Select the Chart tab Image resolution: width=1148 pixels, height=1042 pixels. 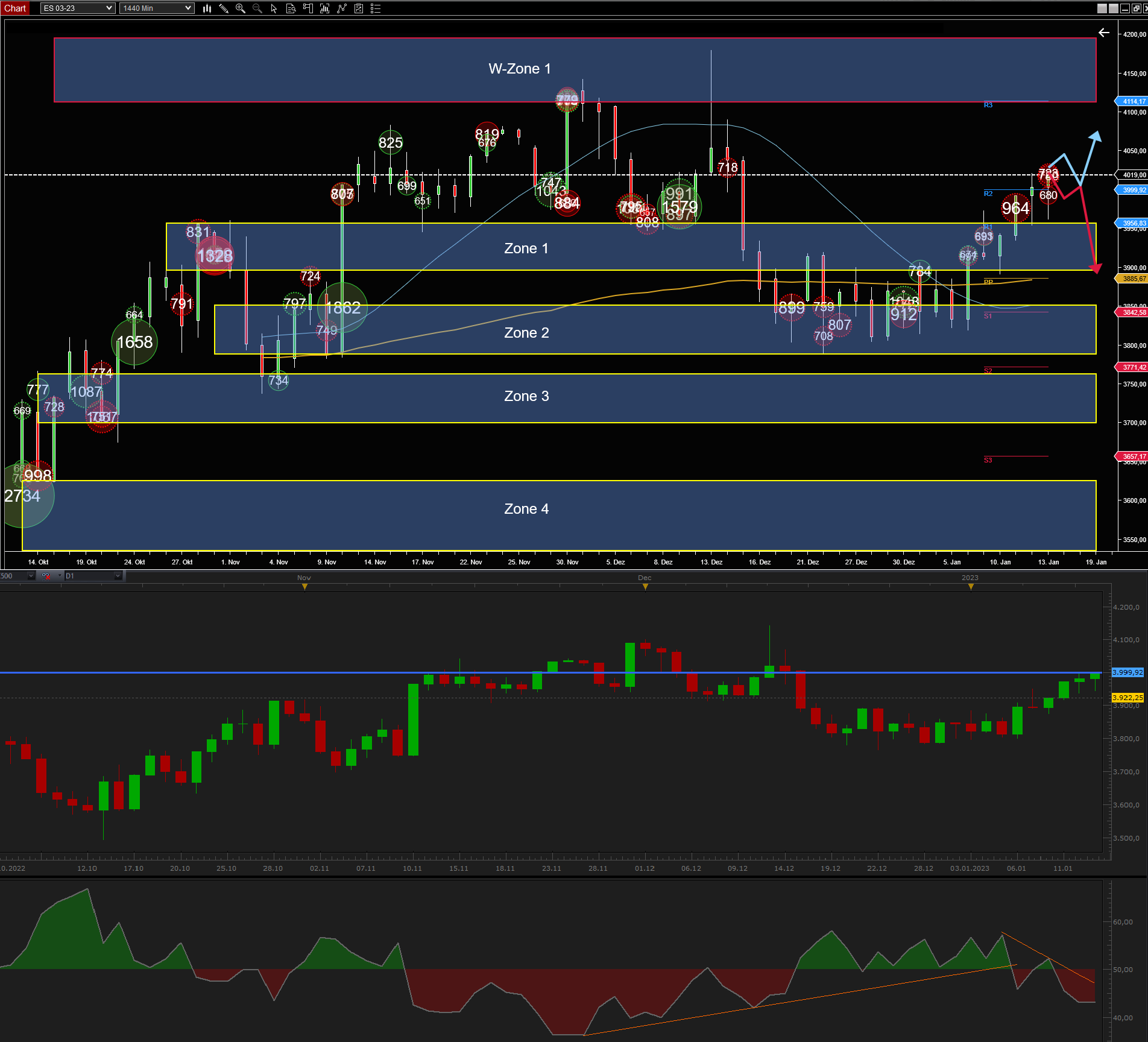15,8
